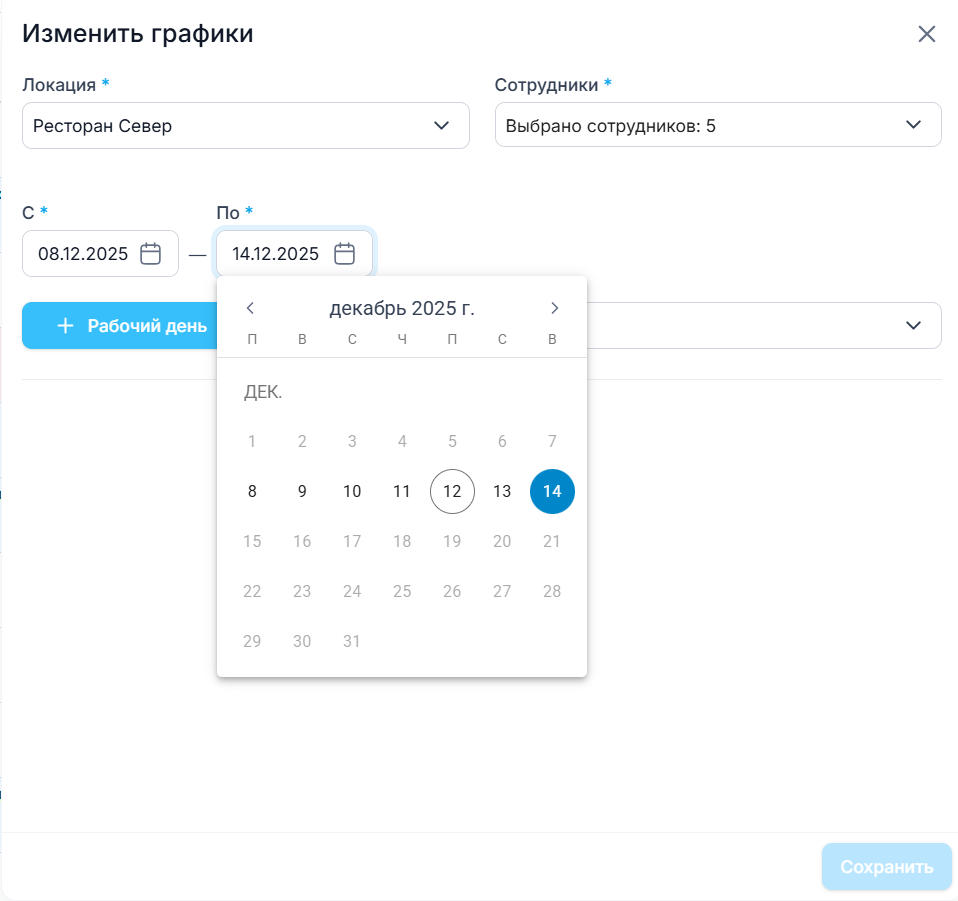The image size is (958, 901).
Task: Select December 8 in the calendar
Action: pos(252,491)
